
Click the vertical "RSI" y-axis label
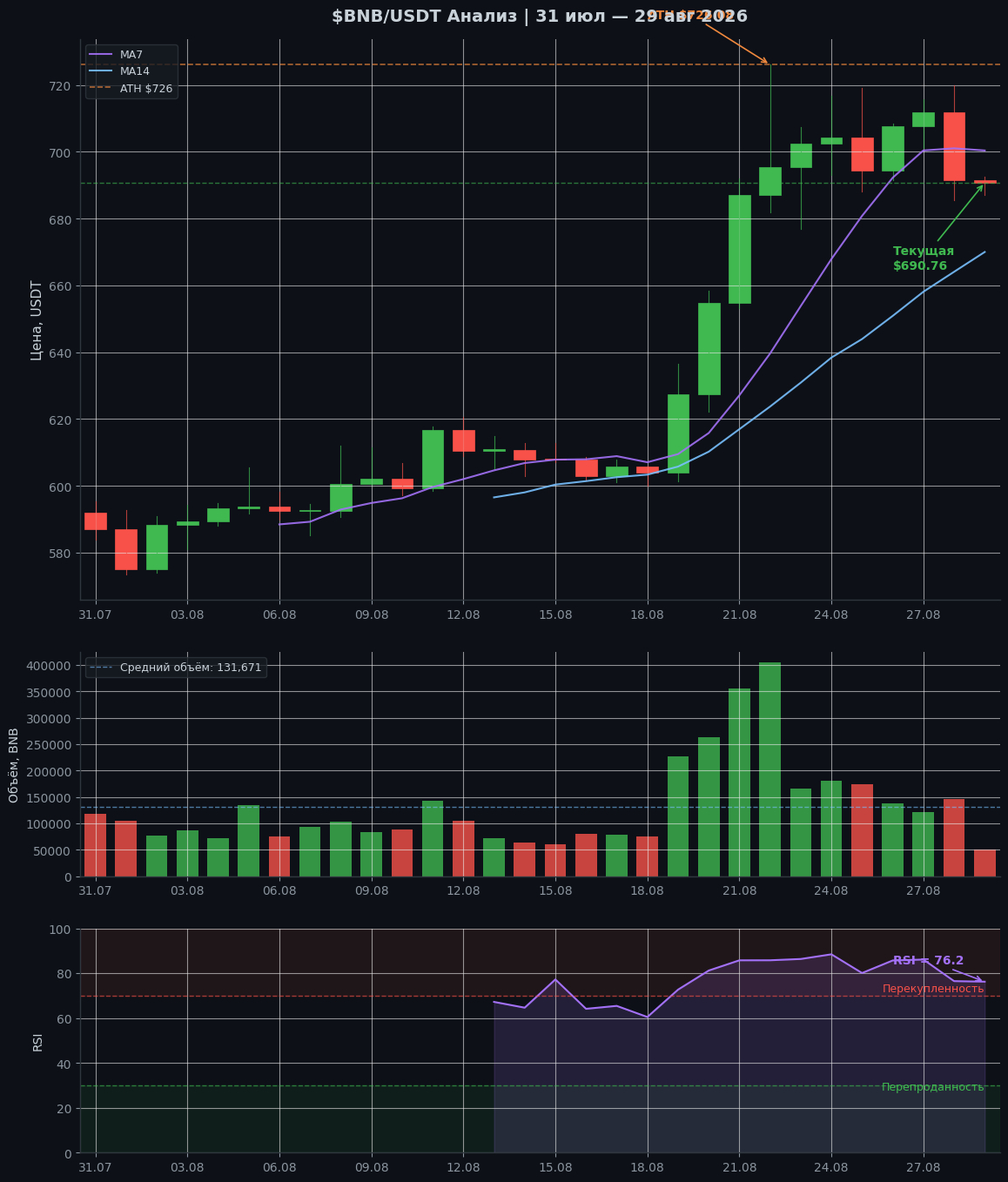(x=37, y=1042)
